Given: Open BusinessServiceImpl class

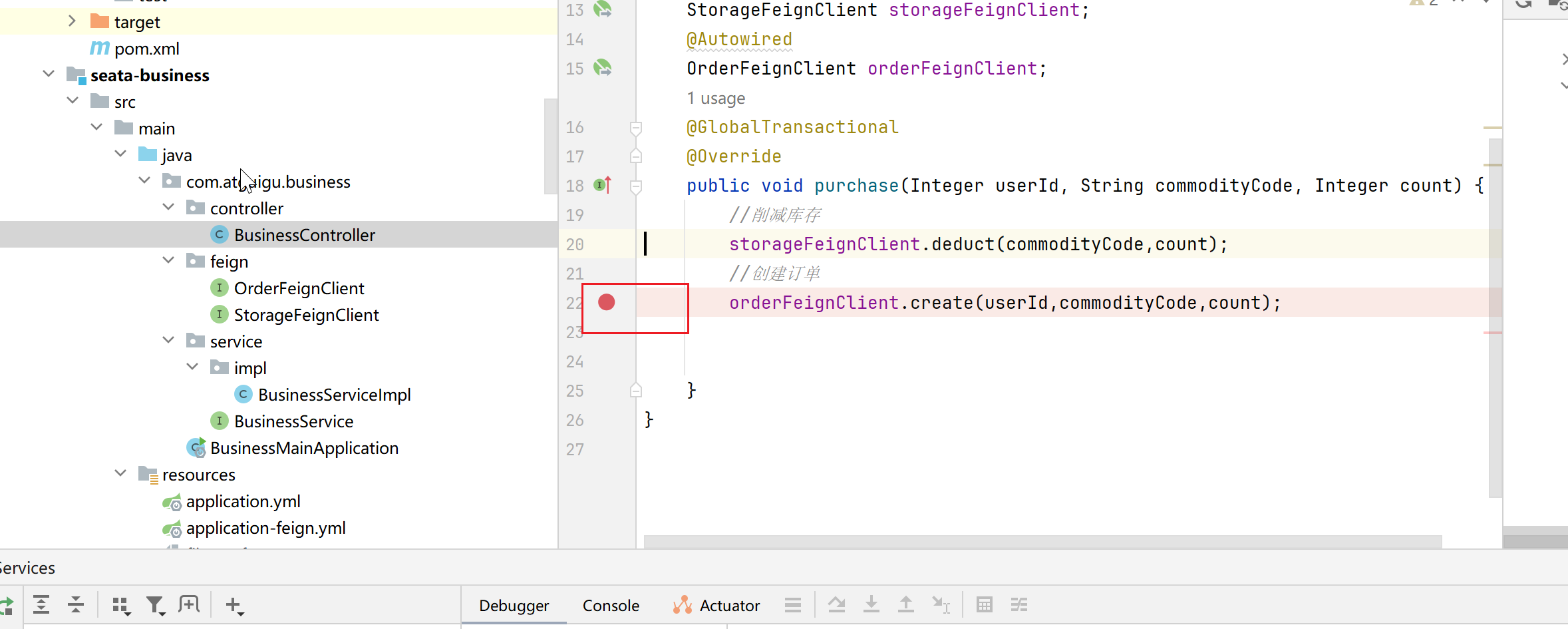Looking at the screenshot, I should pos(335,395).
